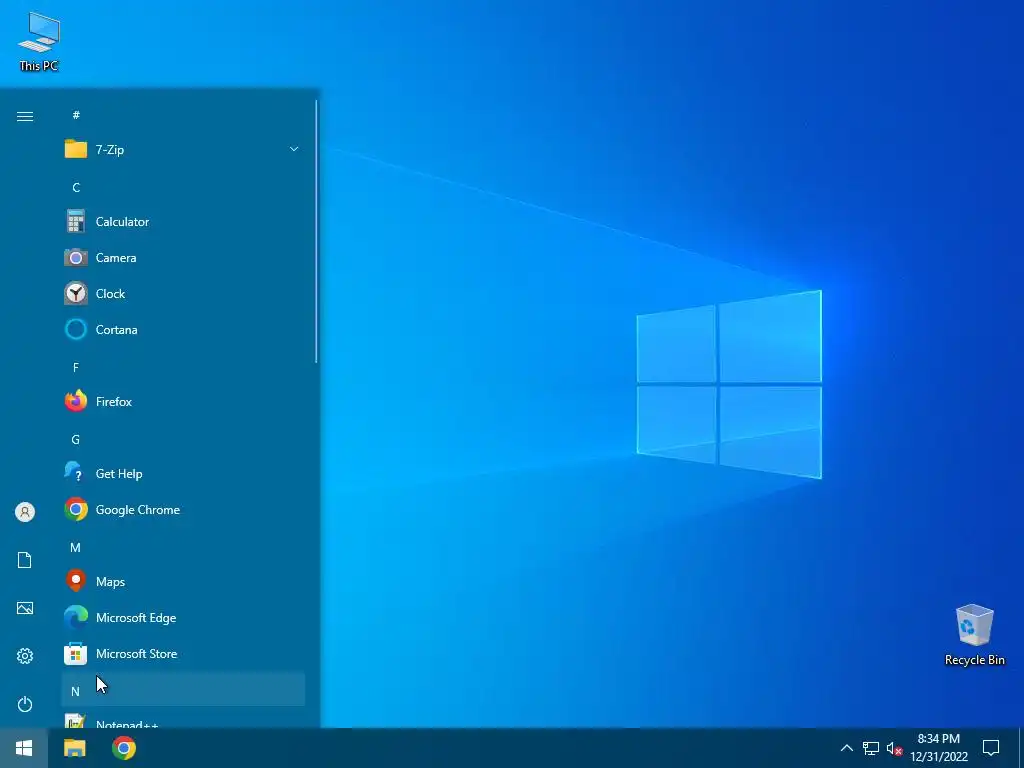The image size is (1024, 768).
Task: Open Settings gear in Start sidebar
Action: tap(25, 656)
